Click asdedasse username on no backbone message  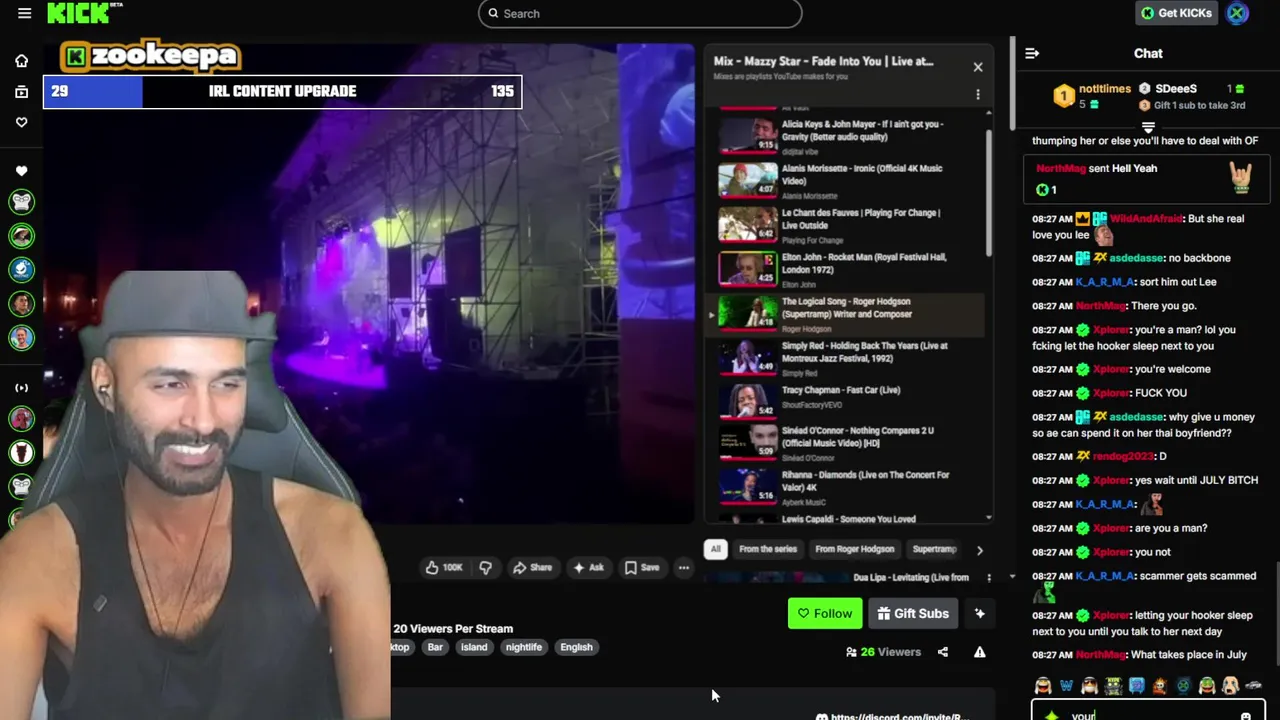1136,258
